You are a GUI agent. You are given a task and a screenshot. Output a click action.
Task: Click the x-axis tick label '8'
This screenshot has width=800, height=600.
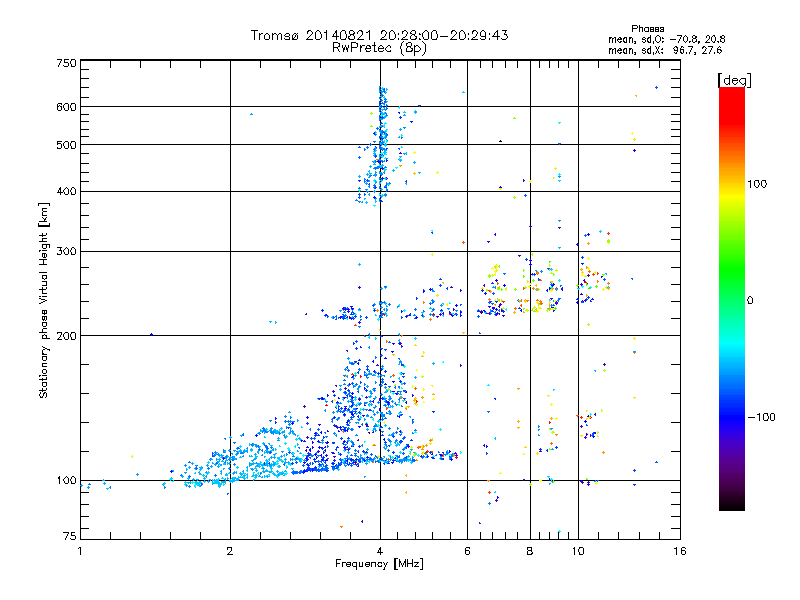[x=530, y=551]
